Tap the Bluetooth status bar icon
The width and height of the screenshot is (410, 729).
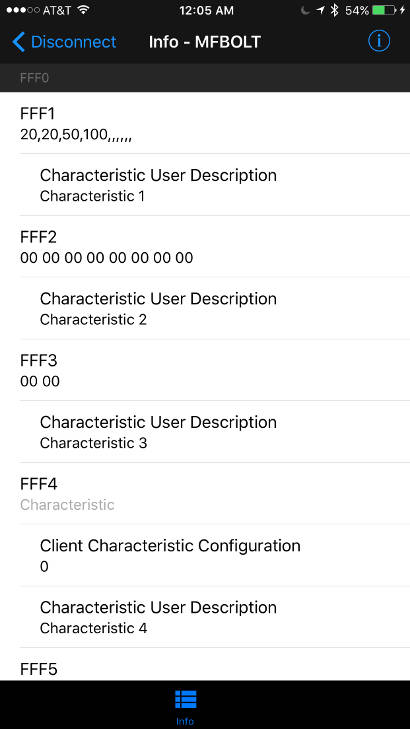334,10
